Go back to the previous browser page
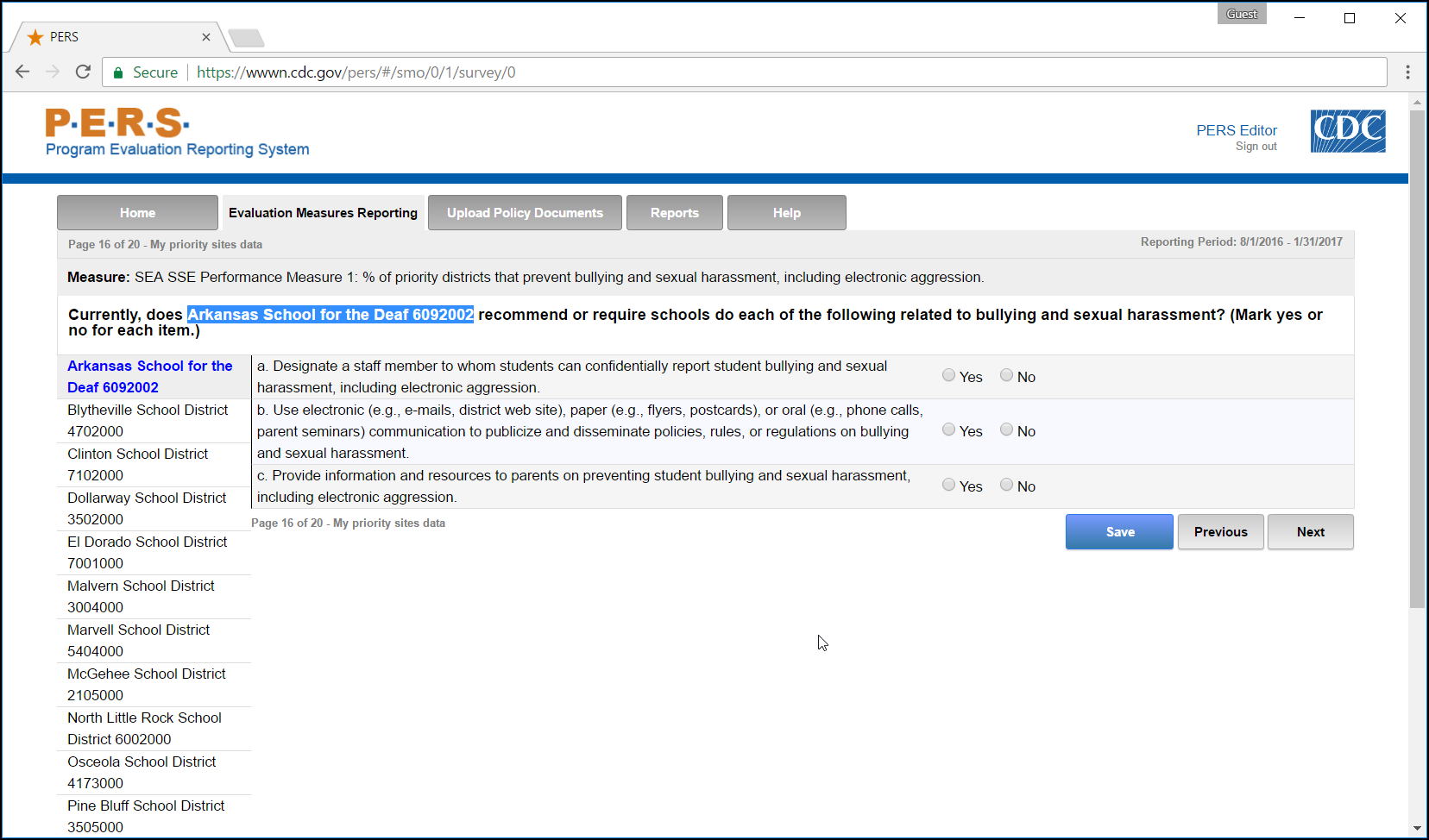 (22, 72)
